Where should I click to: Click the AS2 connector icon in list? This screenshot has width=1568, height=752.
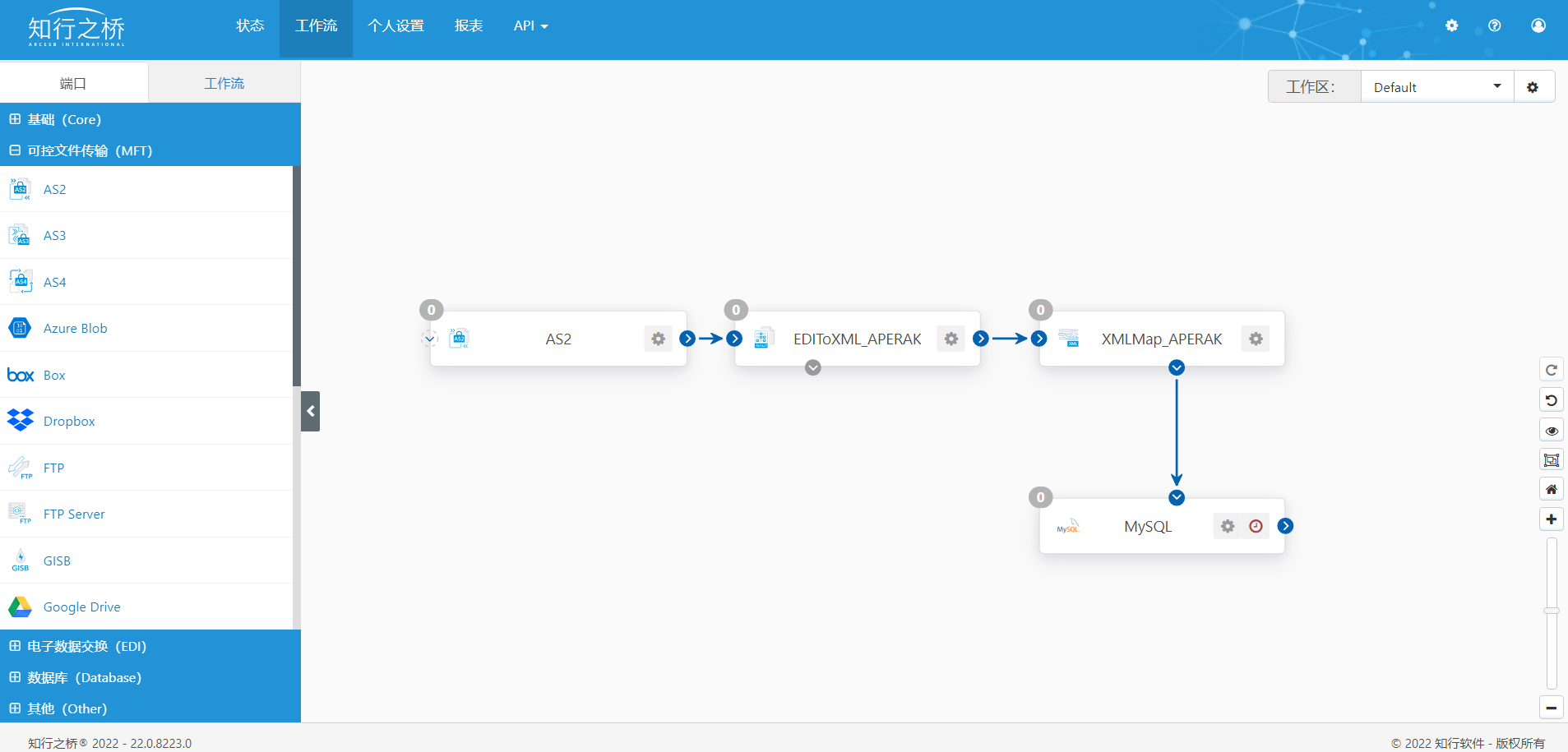(x=20, y=189)
